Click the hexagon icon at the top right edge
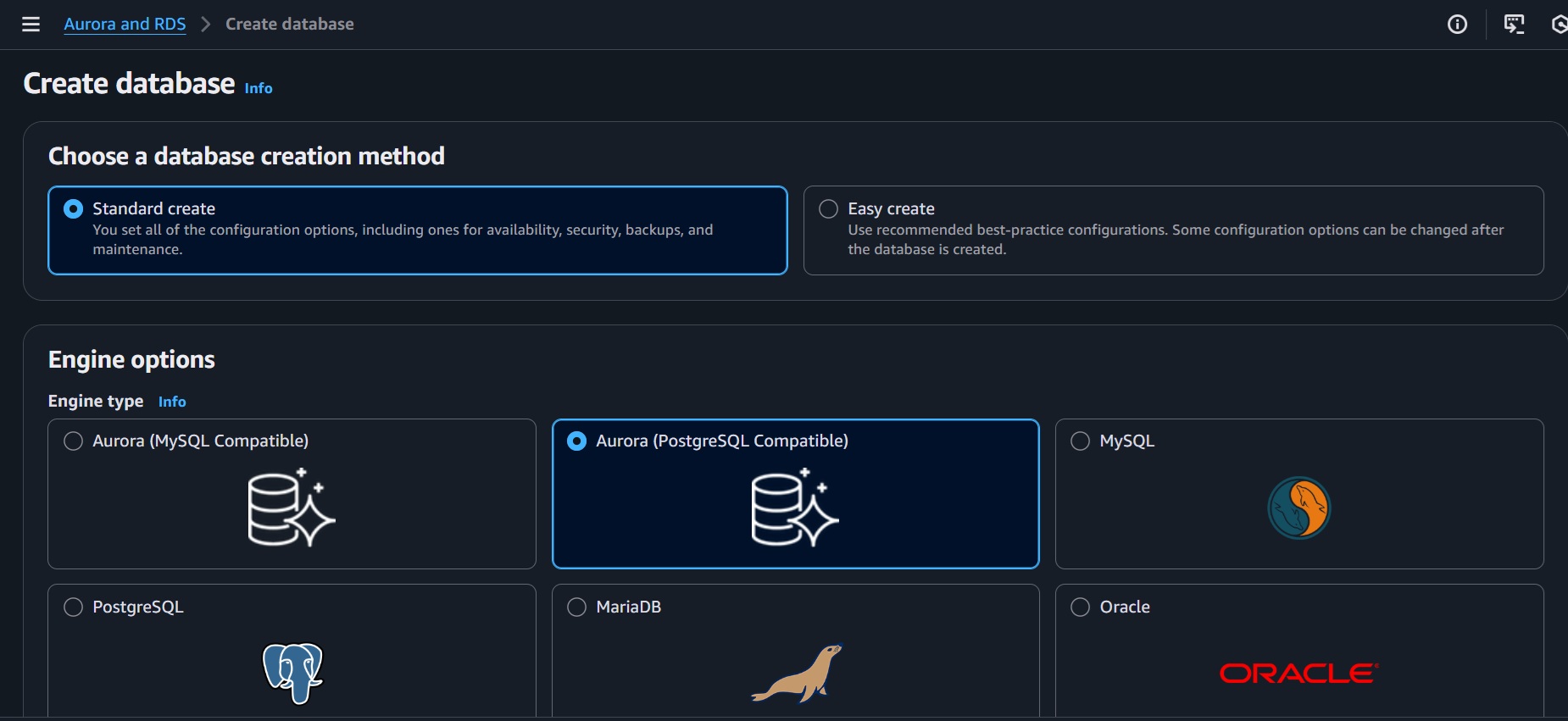The image size is (1568, 721). click(x=1560, y=25)
